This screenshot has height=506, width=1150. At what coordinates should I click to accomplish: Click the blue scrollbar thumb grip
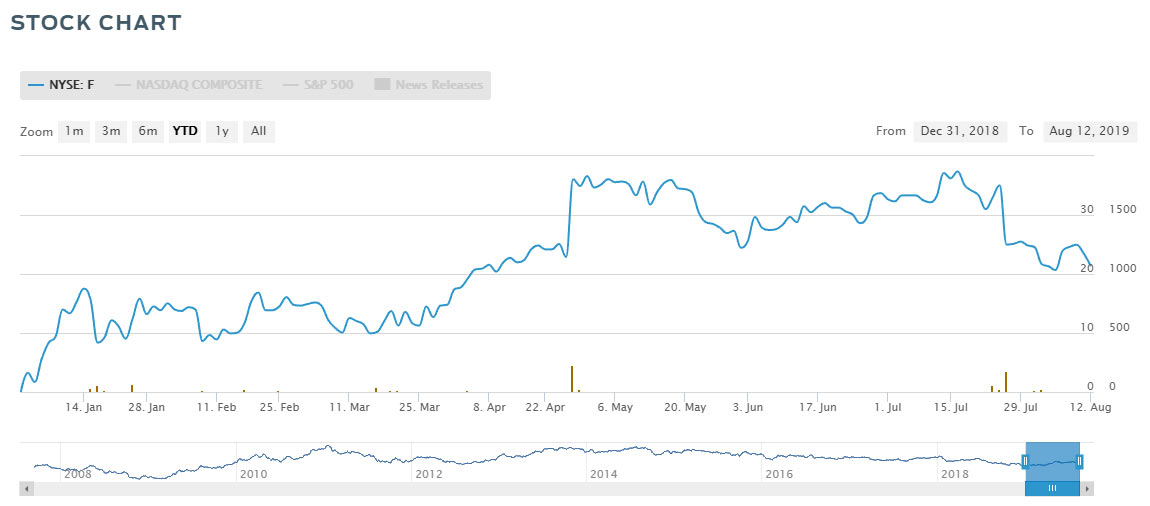(x=1052, y=489)
